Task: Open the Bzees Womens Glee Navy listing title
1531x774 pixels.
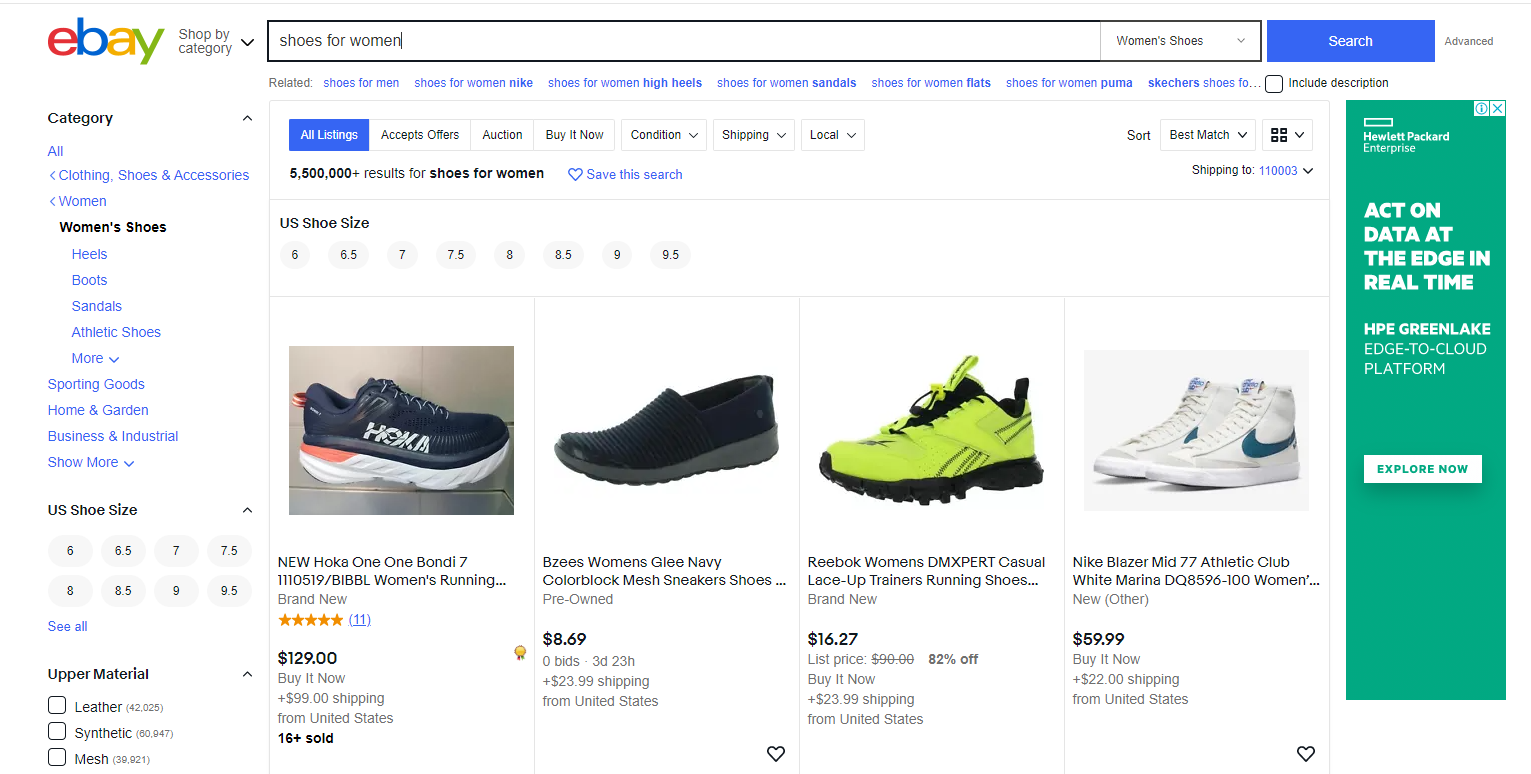Action: pyautogui.click(x=664, y=571)
